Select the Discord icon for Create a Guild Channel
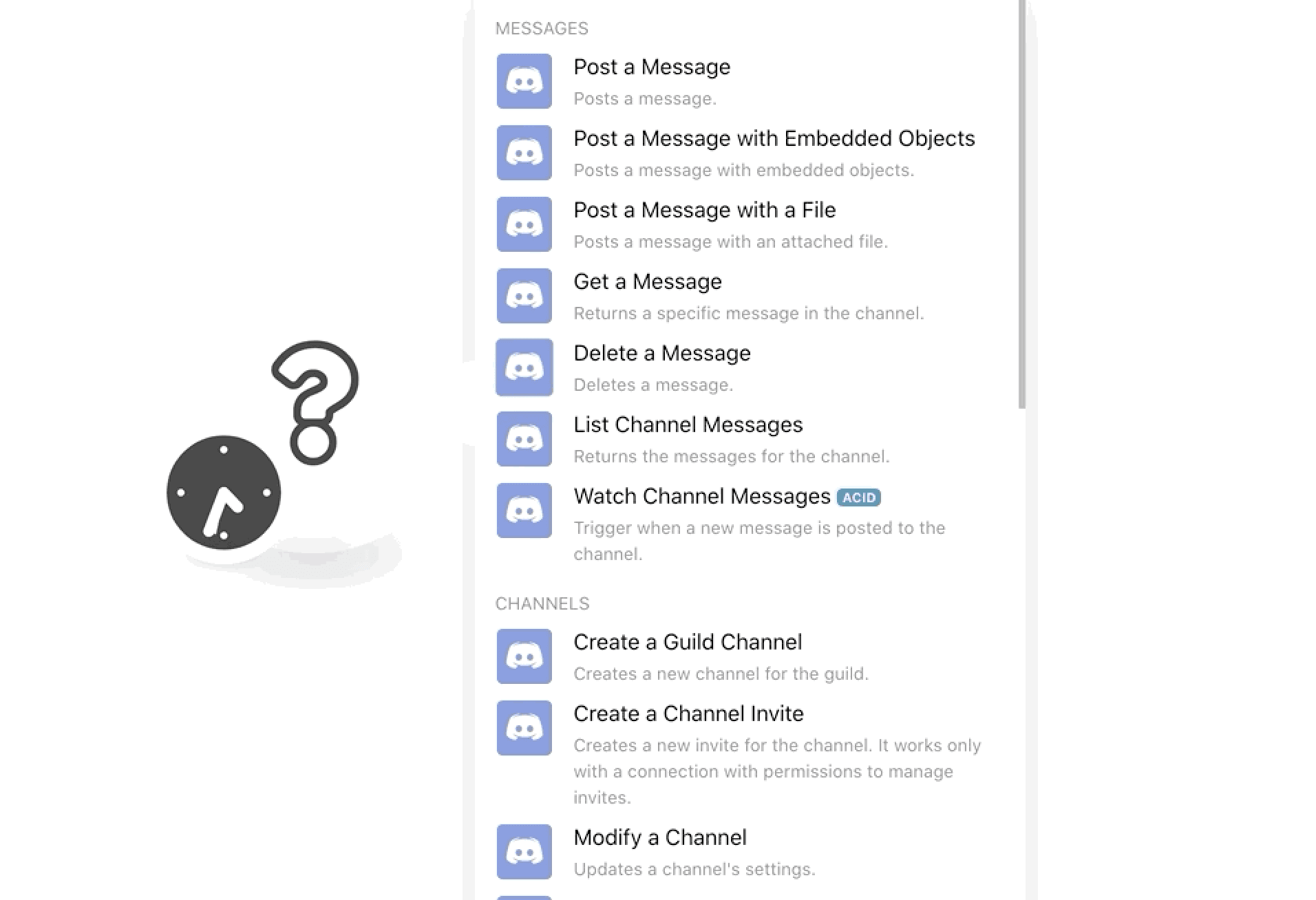Image resolution: width=1316 pixels, height=900 pixels. click(x=524, y=656)
